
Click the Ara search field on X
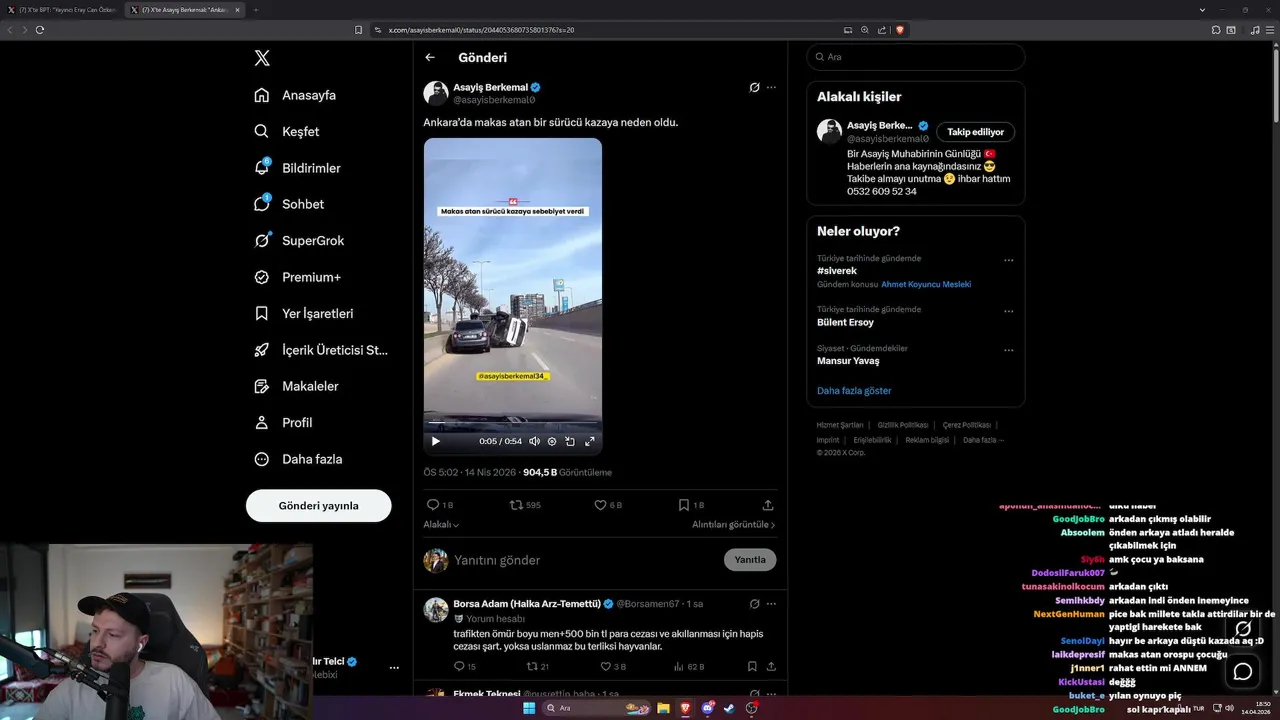(915, 57)
